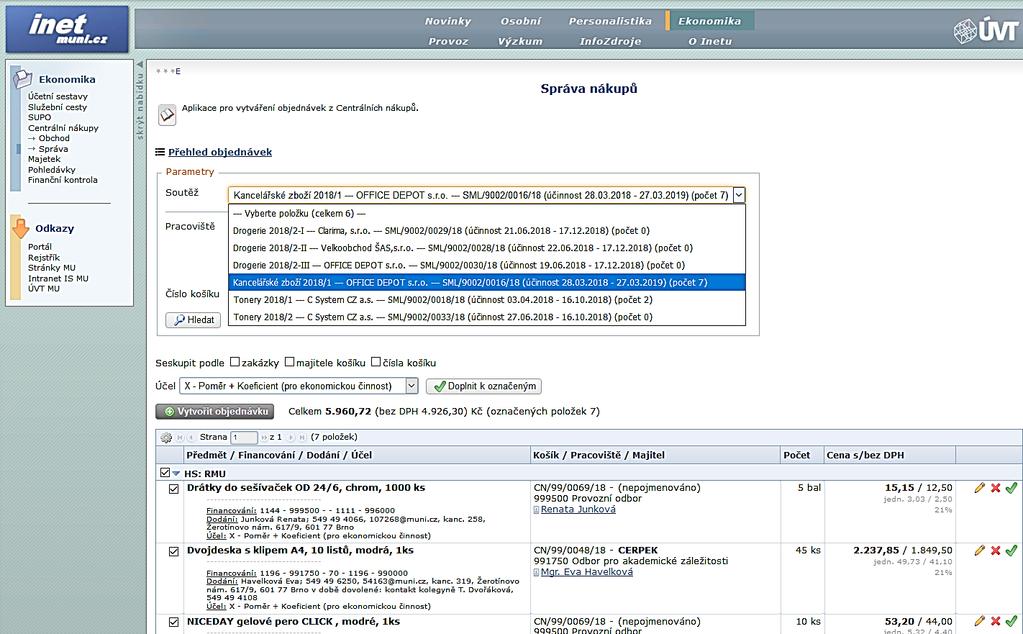This screenshot has width=1023, height=634.
Task: Open Výzkum top menu
Action: coord(520,41)
